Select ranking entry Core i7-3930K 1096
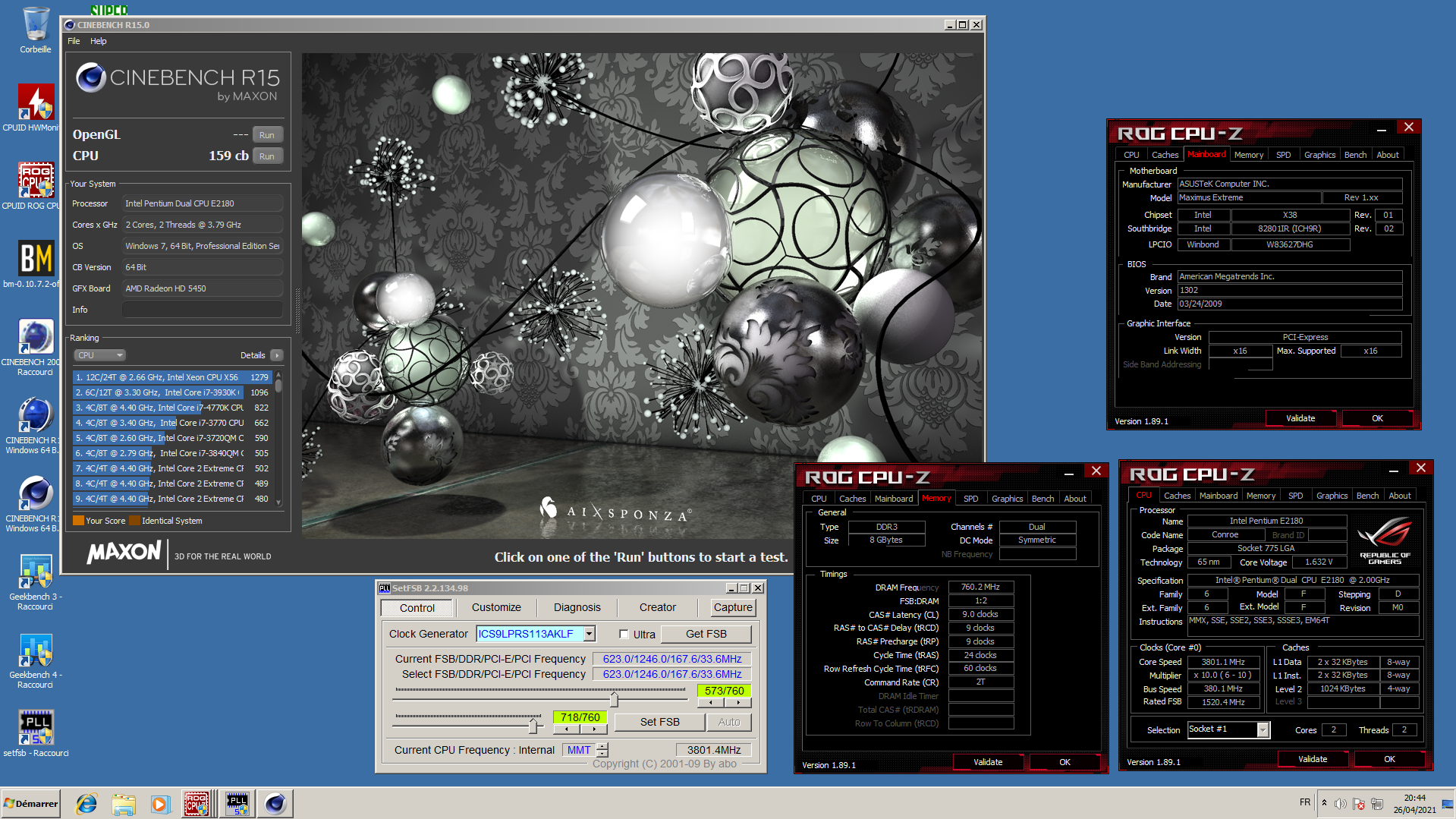1456x819 pixels. pyautogui.click(x=172, y=392)
